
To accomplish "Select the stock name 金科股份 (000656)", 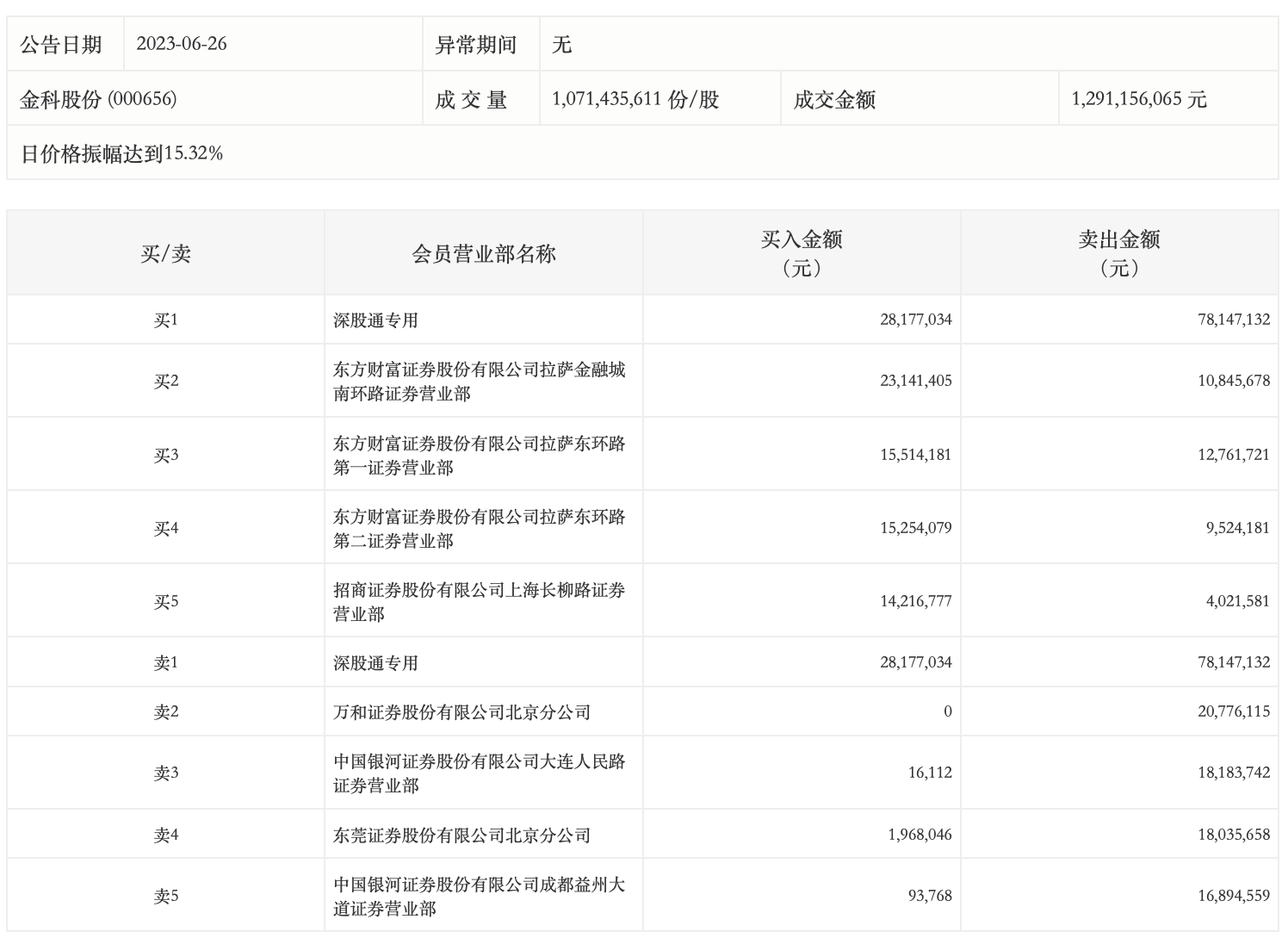I will [98, 99].
